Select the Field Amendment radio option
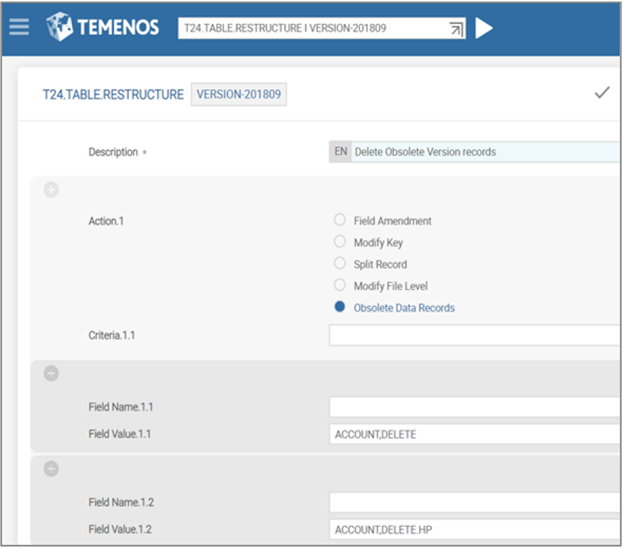The height and width of the screenshot is (549, 624). pyautogui.click(x=340, y=220)
